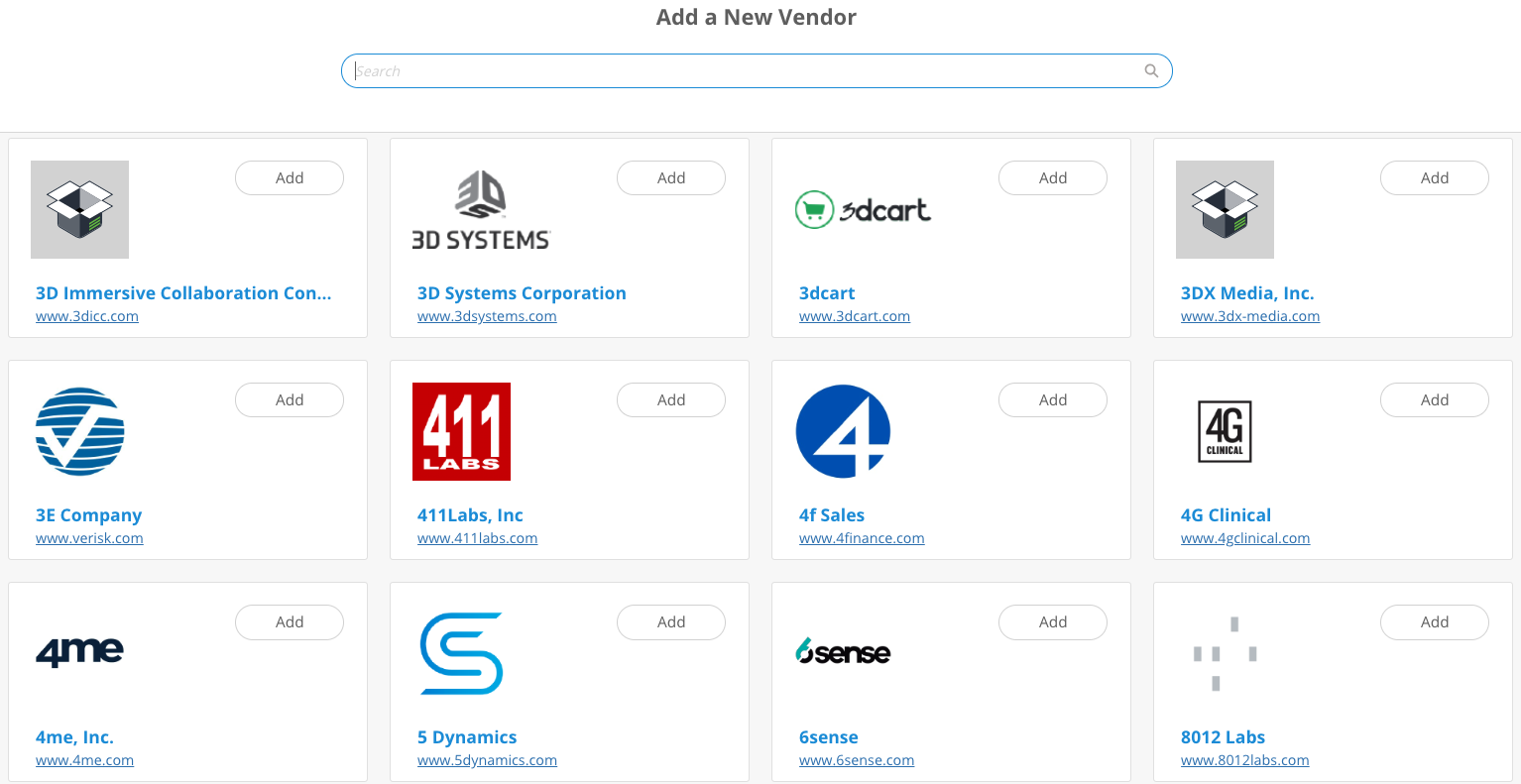Screen dimensions: 1521x784
Task: Add the 4f Sales vendor
Action: (1053, 400)
